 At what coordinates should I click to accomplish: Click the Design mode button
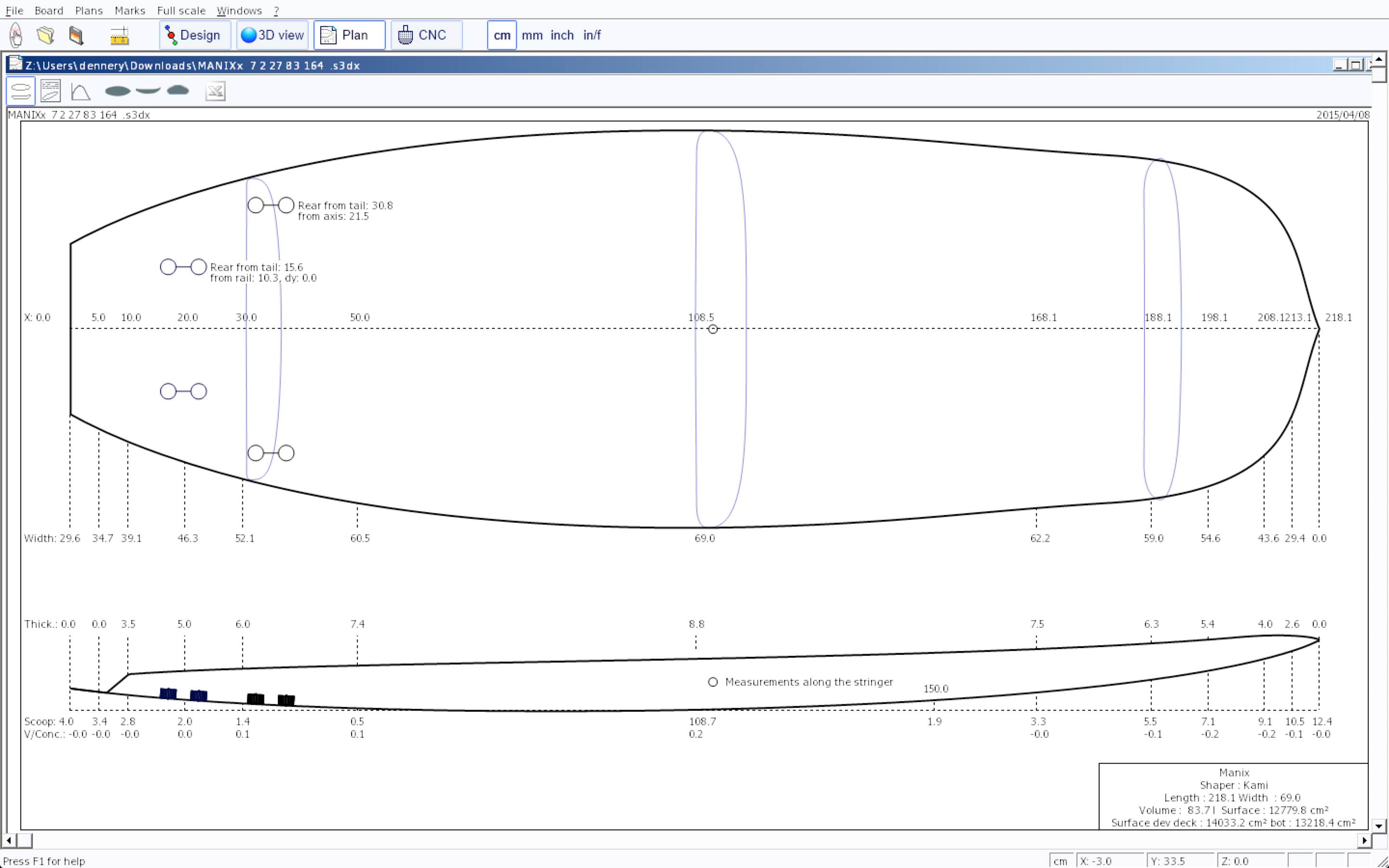pos(194,35)
